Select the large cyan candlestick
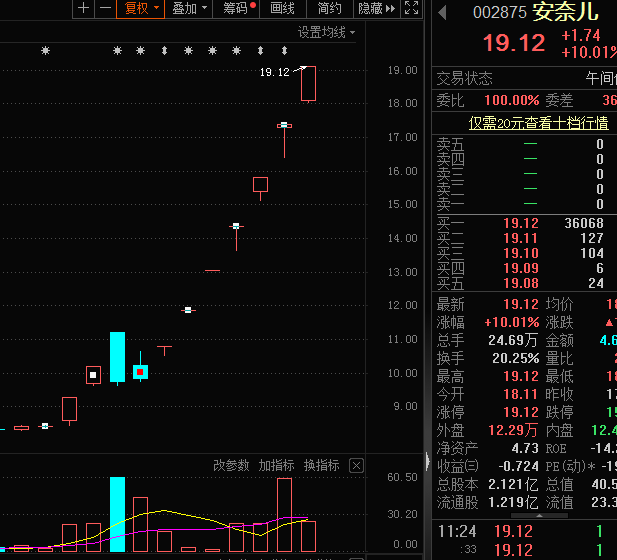Screen dimensions: 617x560 click(x=117, y=357)
